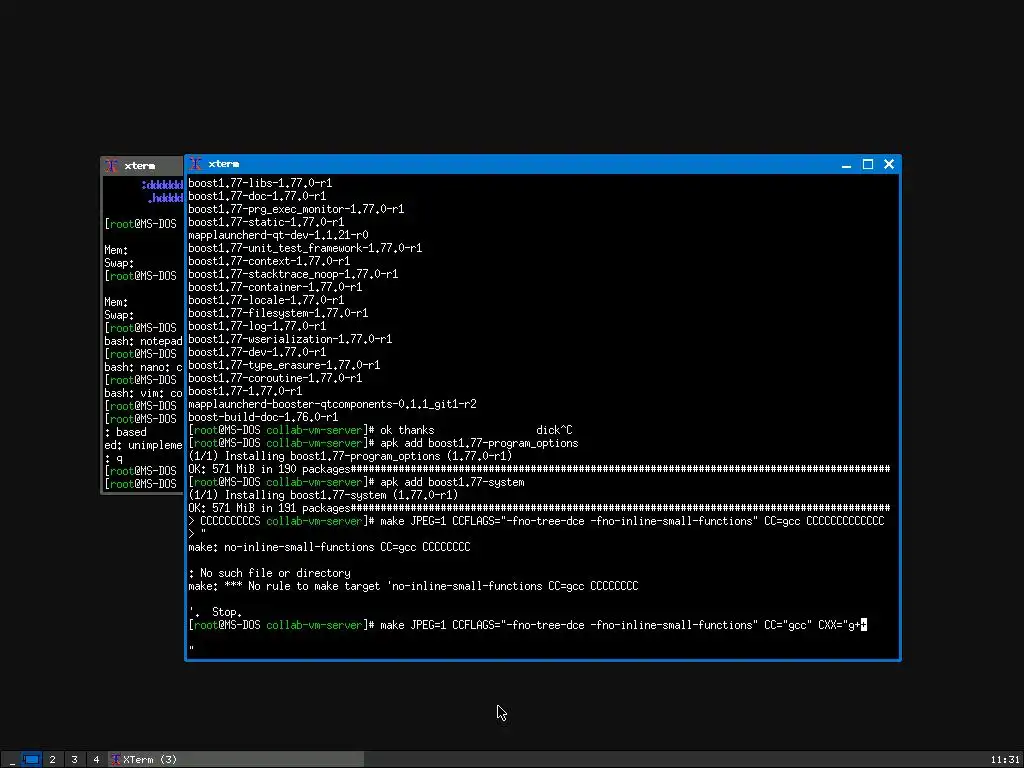The height and width of the screenshot is (768, 1024).
Task: Bring the background xterm window forward via its title
Action: (140, 166)
